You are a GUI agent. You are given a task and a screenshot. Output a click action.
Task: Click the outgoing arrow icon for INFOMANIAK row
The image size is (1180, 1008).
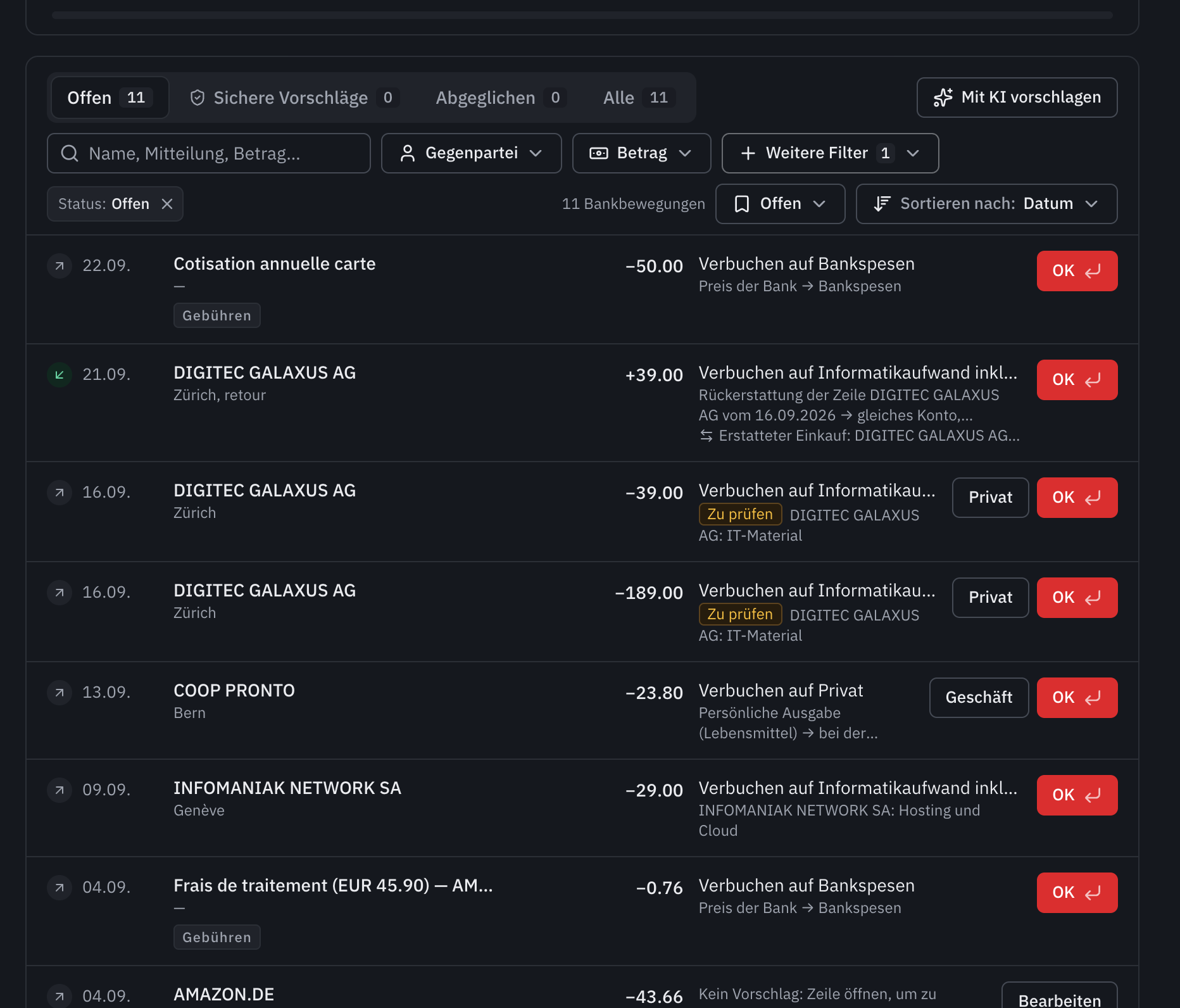click(60, 790)
